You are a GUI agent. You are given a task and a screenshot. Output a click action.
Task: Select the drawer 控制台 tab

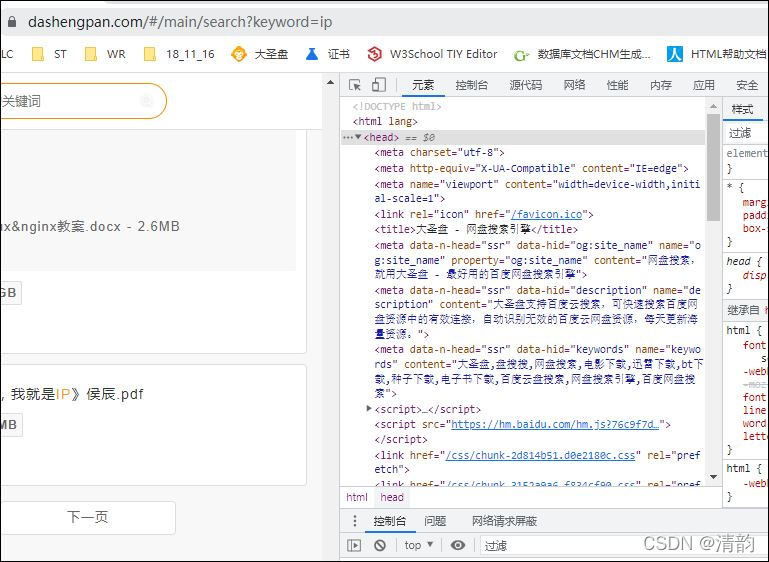click(389, 521)
